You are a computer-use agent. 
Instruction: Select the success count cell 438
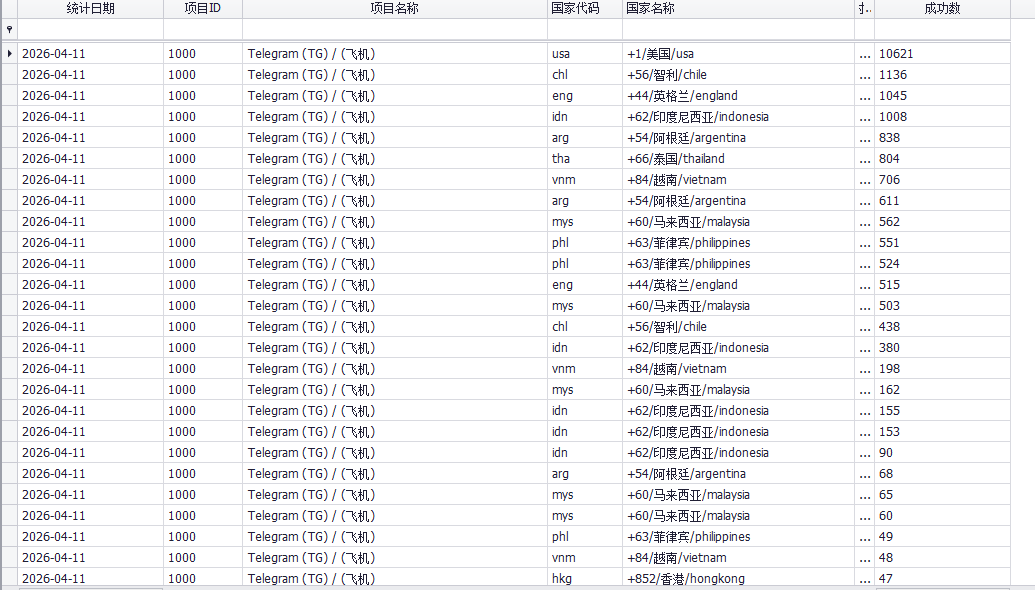[x=942, y=327]
